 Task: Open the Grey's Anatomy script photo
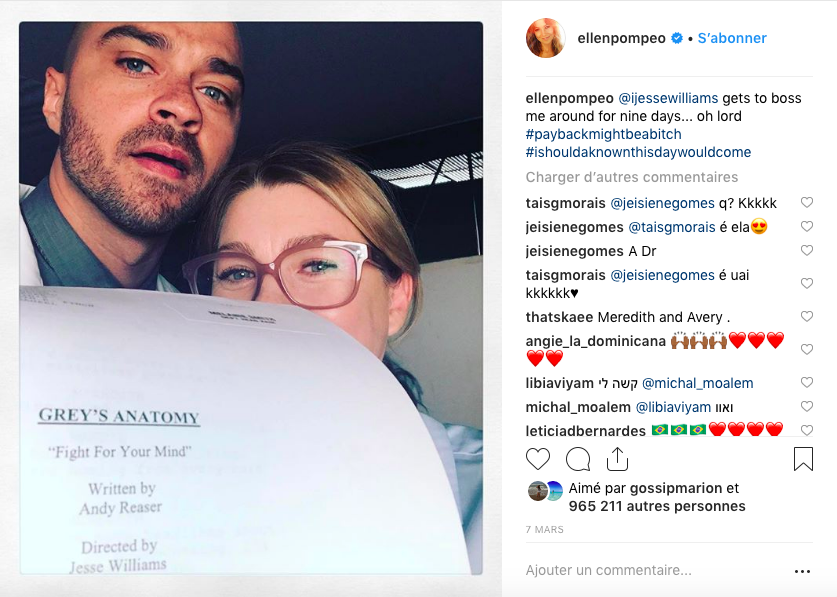pos(251,298)
